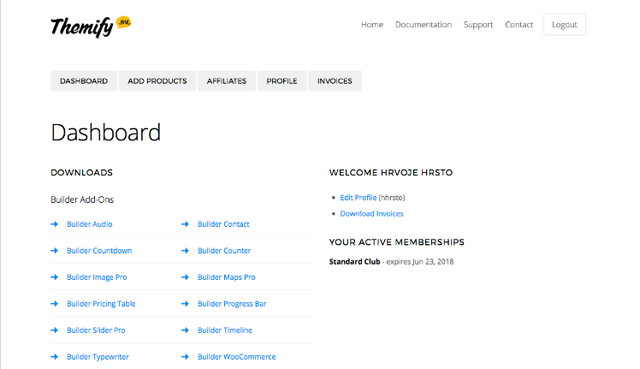Click arrow icon beside Builder Counter
The height and width of the screenshot is (369, 640).
pyautogui.click(x=185, y=251)
